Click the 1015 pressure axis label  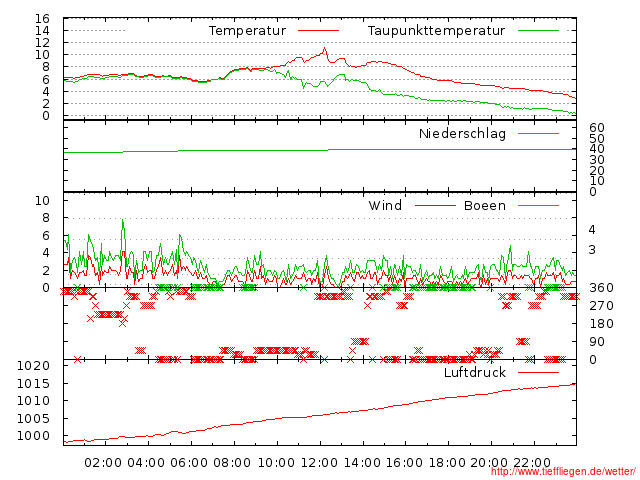pos(33,383)
